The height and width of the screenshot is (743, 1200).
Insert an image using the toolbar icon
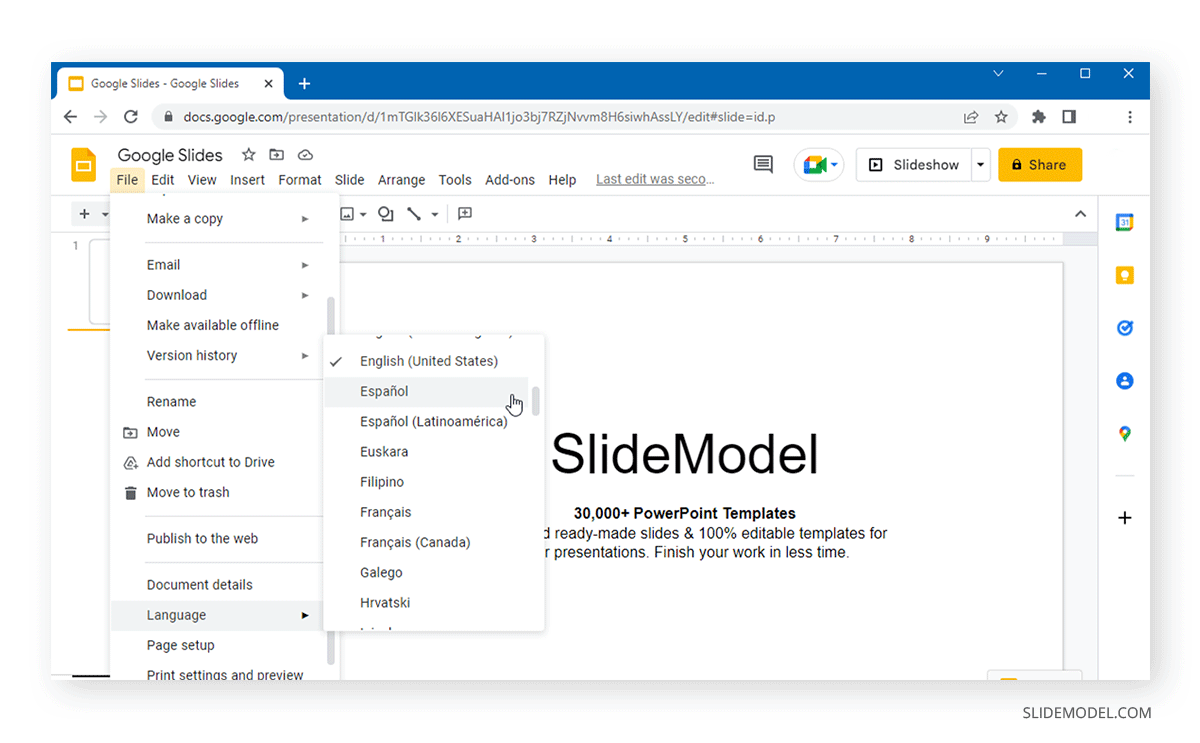click(347, 214)
